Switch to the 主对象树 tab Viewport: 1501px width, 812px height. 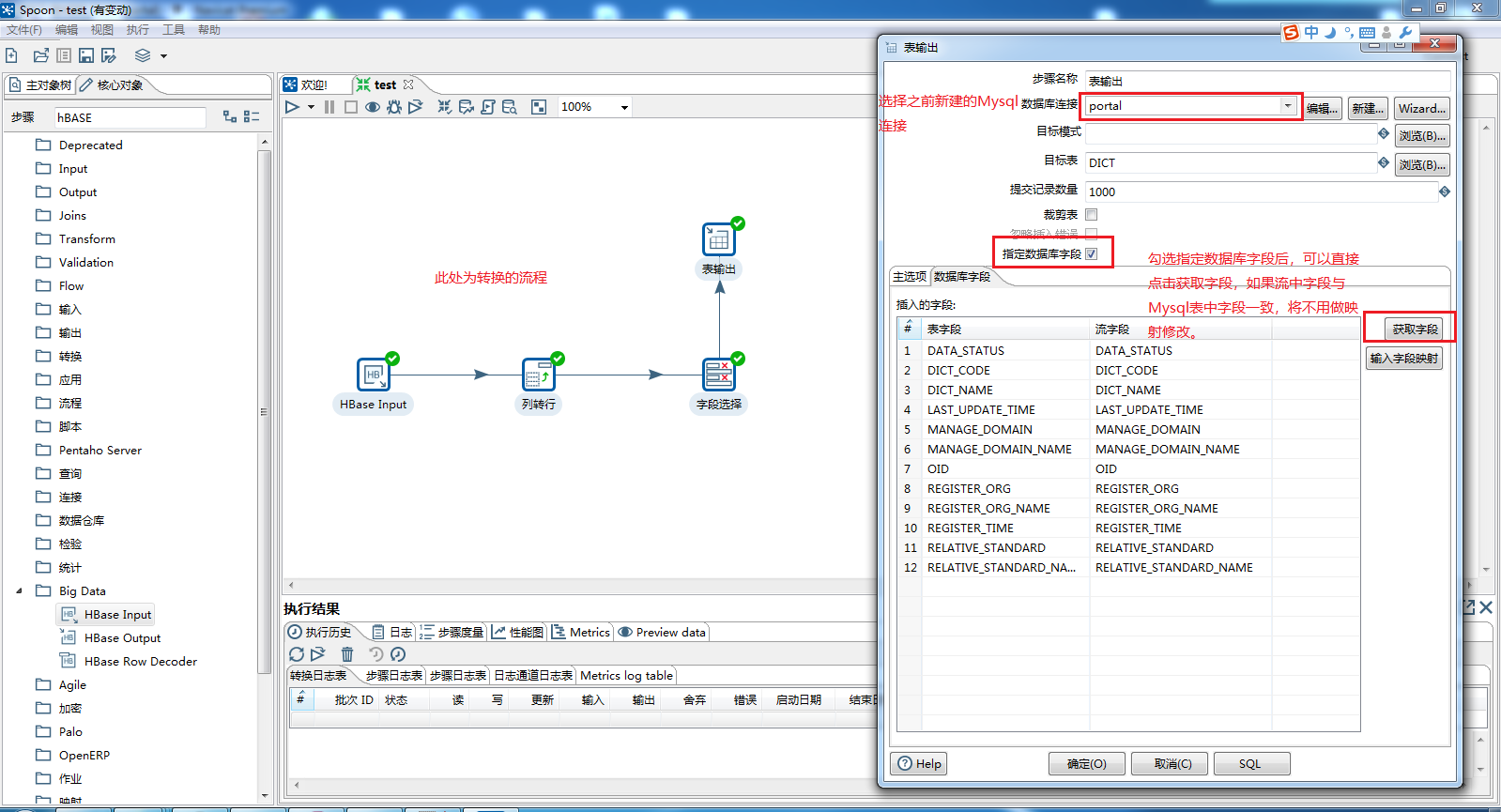pos(39,85)
